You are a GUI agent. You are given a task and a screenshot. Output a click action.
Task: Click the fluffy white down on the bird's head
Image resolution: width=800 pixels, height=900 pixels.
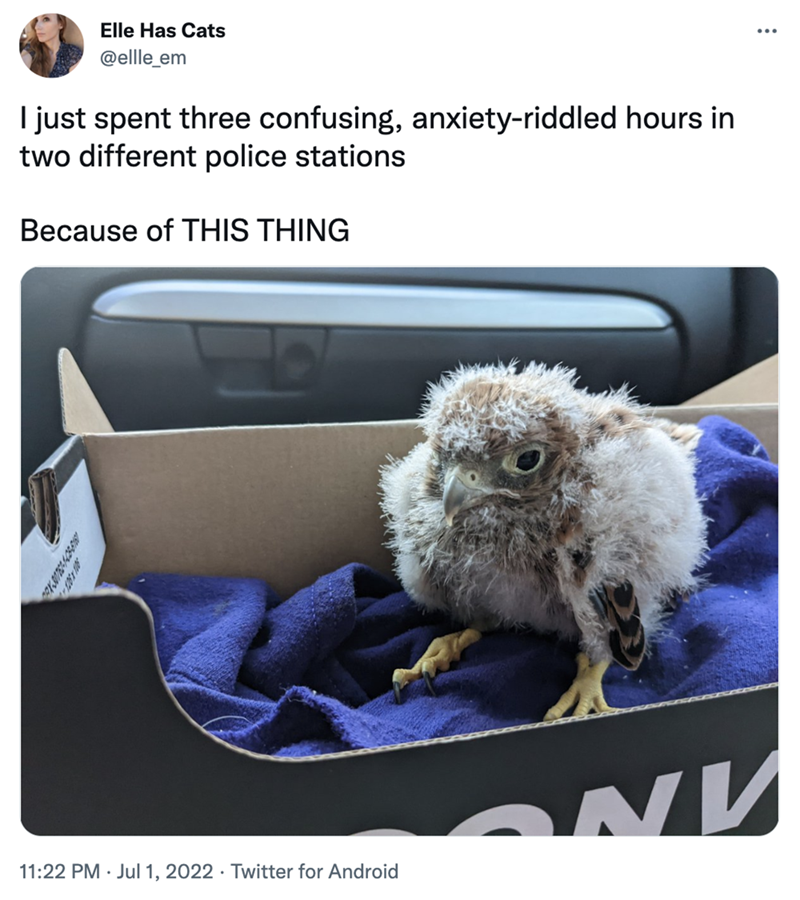(499, 396)
